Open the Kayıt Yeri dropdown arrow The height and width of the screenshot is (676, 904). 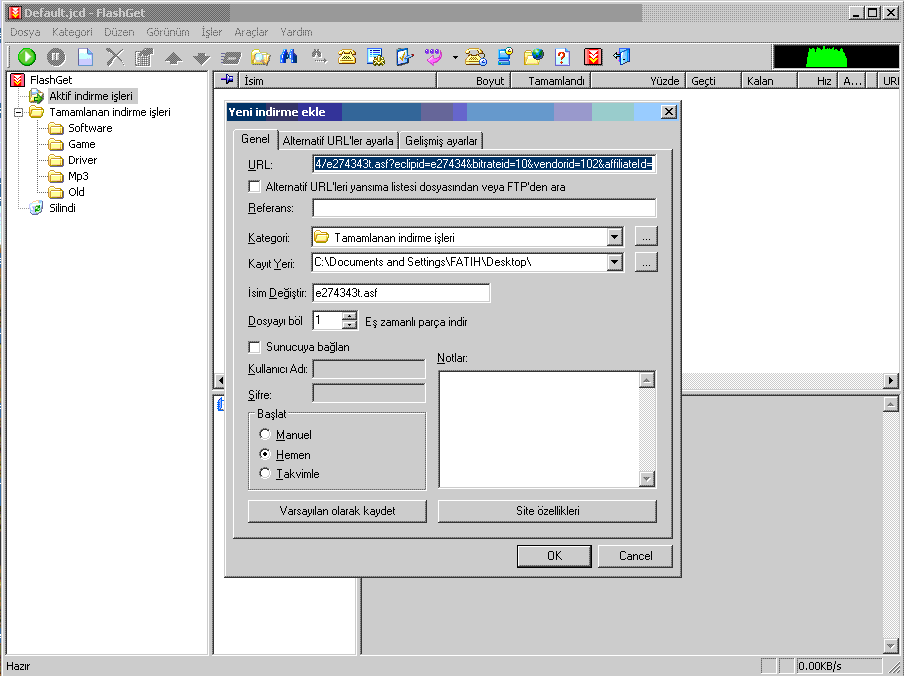coord(615,263)
